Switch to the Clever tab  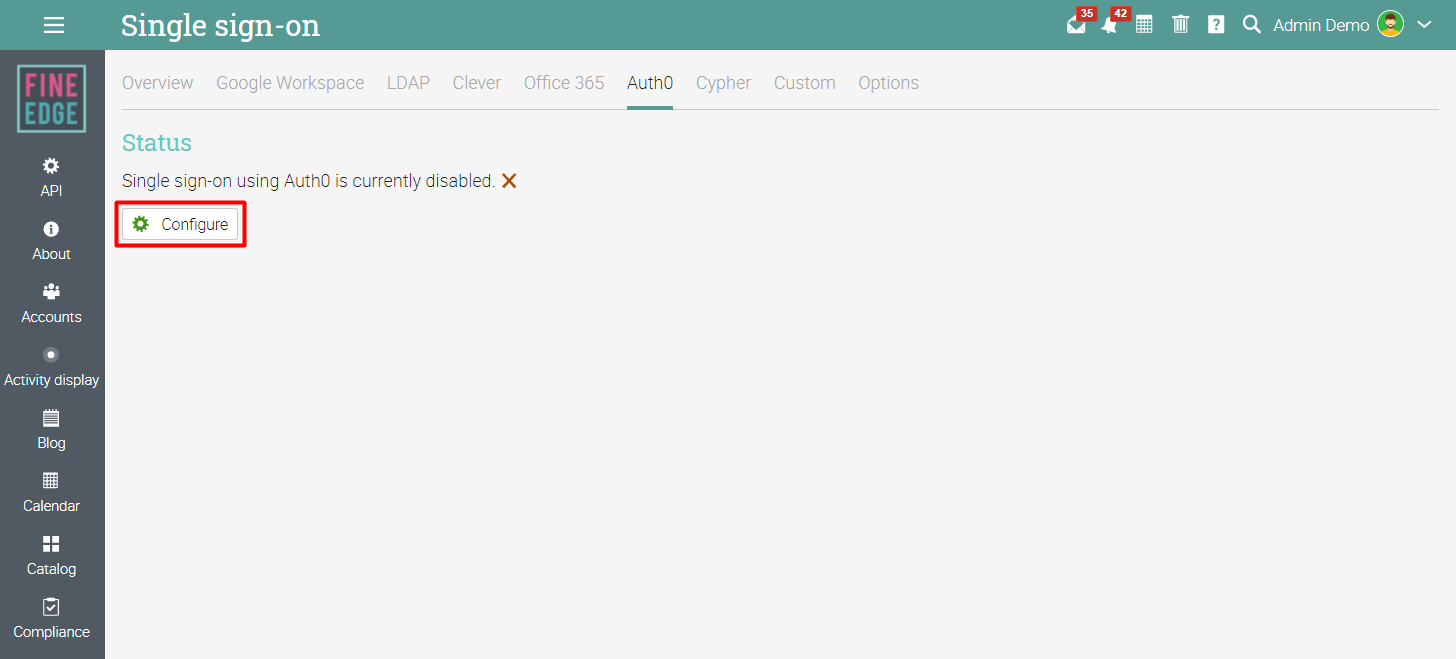click(477, 83)
